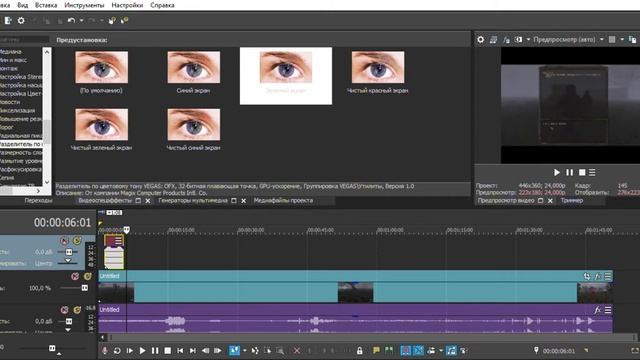Open the preview overlays dropdown arrow
The image size is (640, 360).
622,40
